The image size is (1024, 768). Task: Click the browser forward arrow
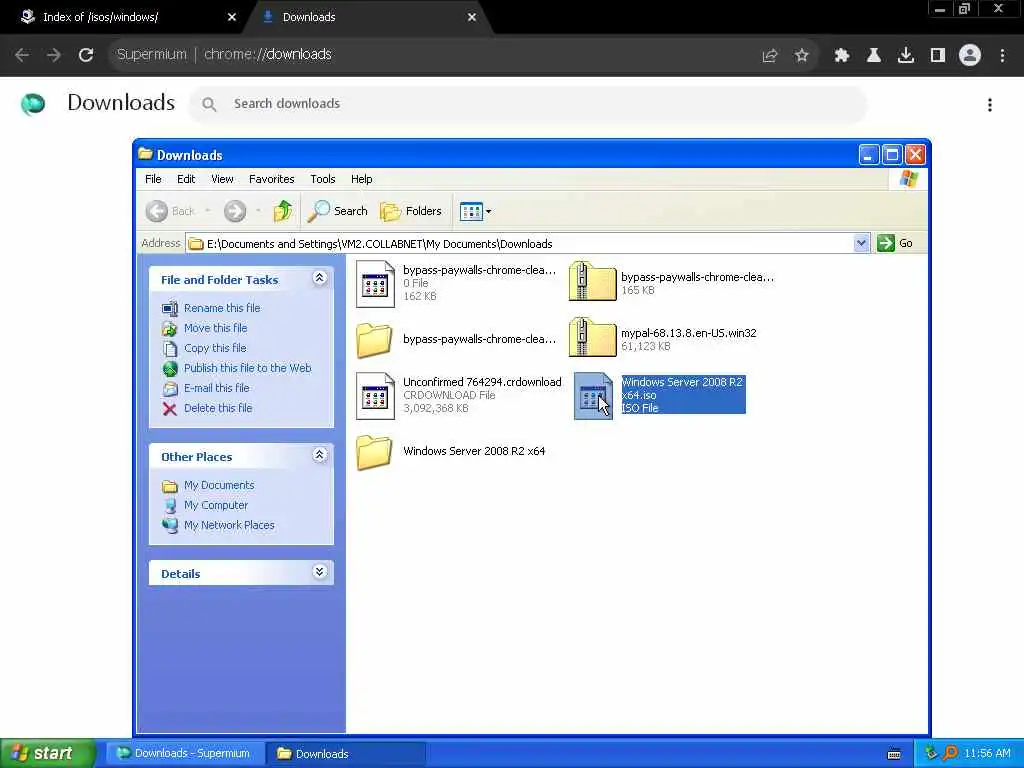point(54,55)
